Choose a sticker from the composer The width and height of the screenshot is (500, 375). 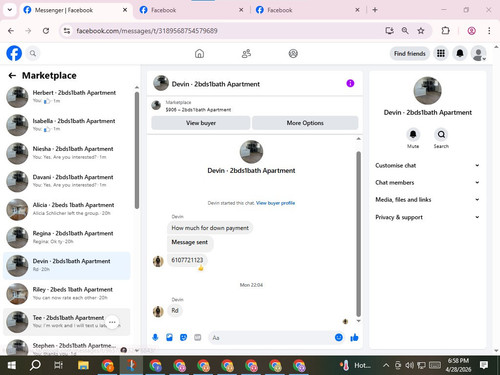coord(183,337)
